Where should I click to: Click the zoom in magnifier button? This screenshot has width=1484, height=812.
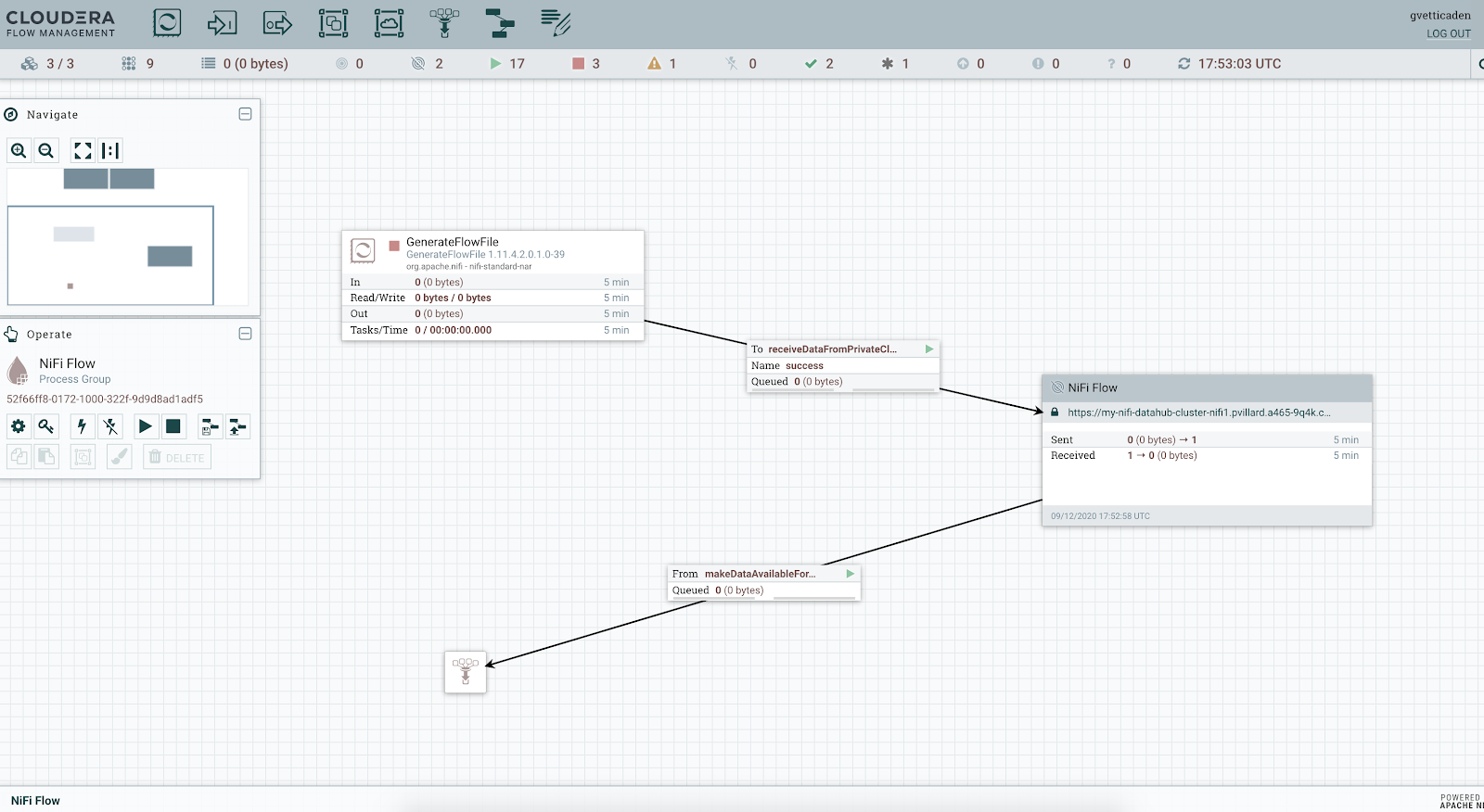click(19, 151)
